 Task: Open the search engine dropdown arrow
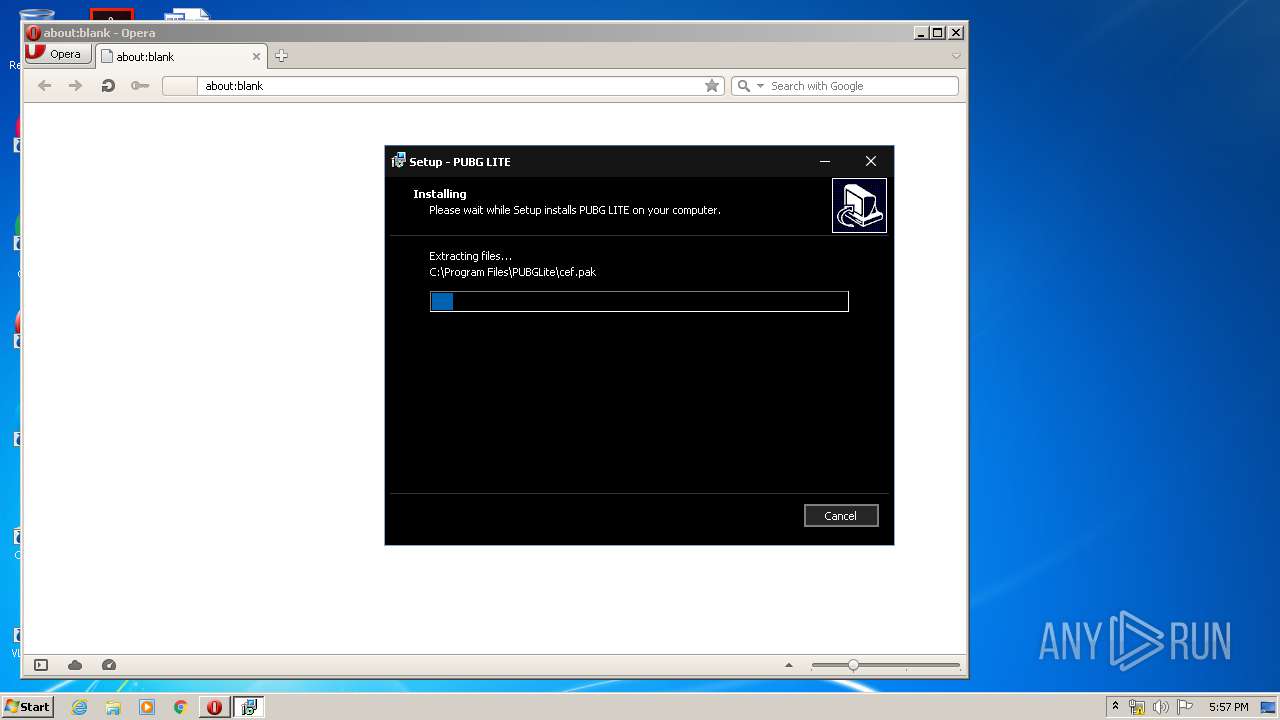[x=760, y=86]
